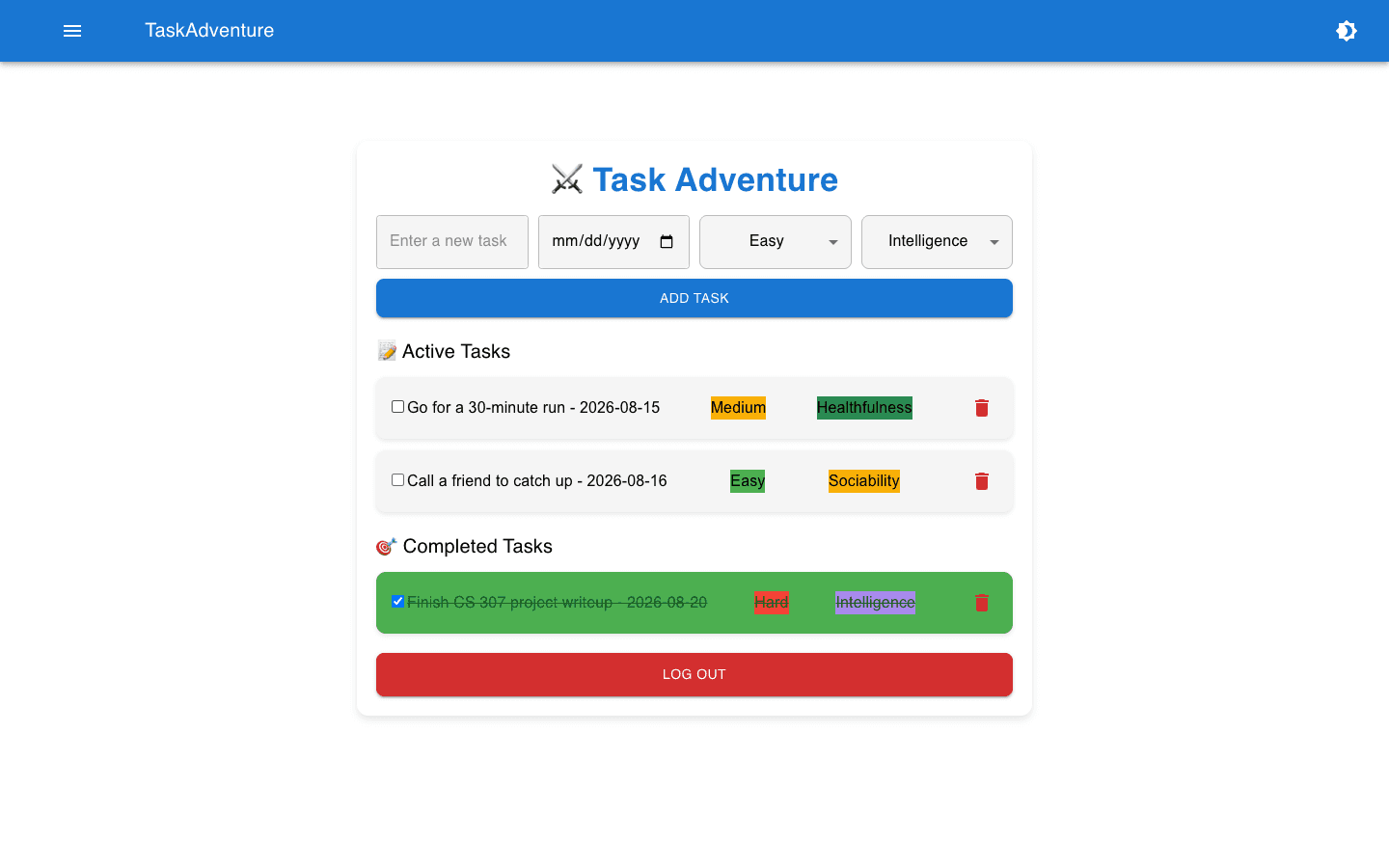This screenshot has width=1389, height=868.
Task: Click the ADD TASK button
Action: click(x=694, y=298)
